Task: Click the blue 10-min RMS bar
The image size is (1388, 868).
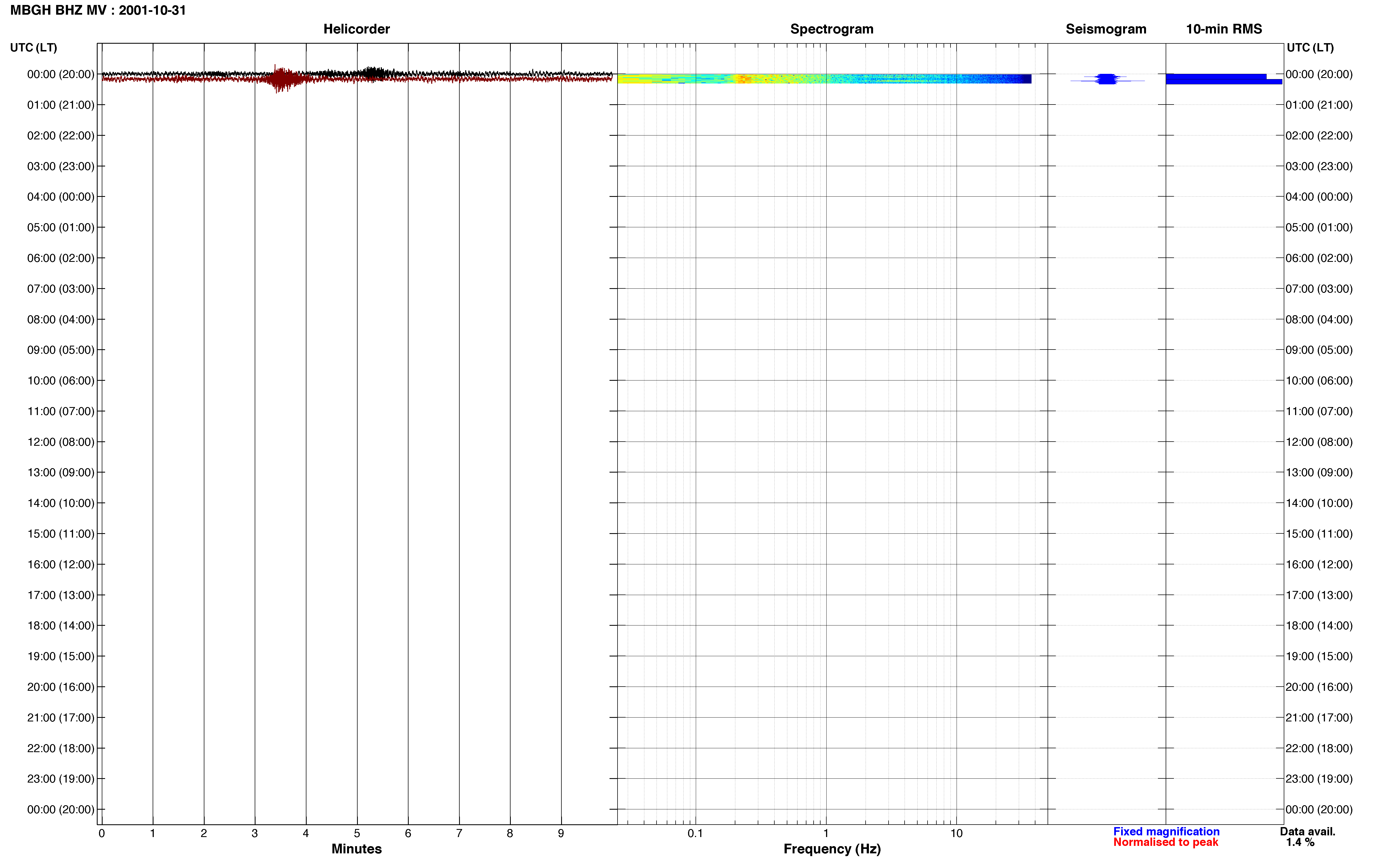Action: [1223, 79]
